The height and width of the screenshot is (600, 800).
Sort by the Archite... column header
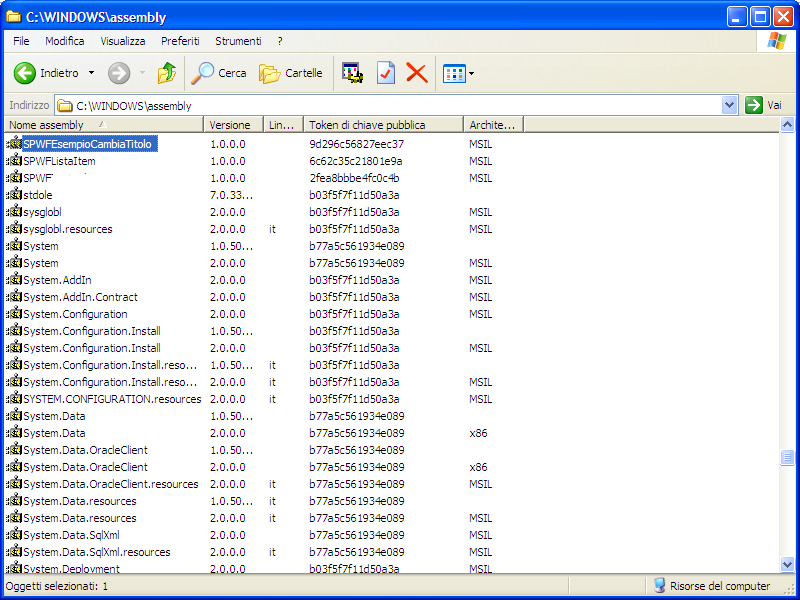493,125
